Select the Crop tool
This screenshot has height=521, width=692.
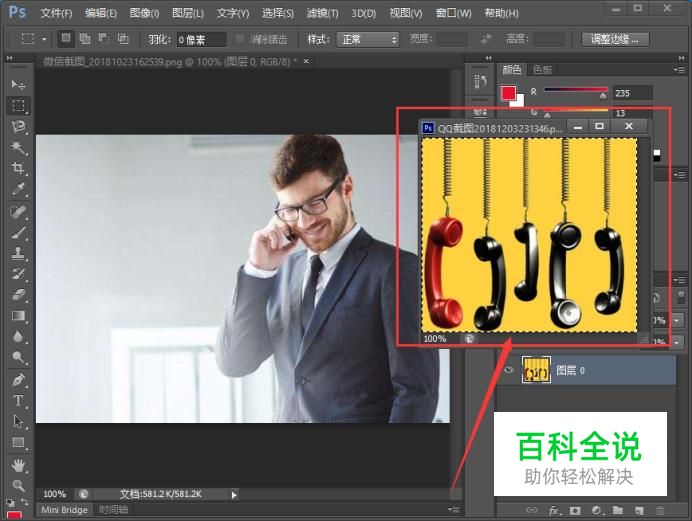(18, 168)
